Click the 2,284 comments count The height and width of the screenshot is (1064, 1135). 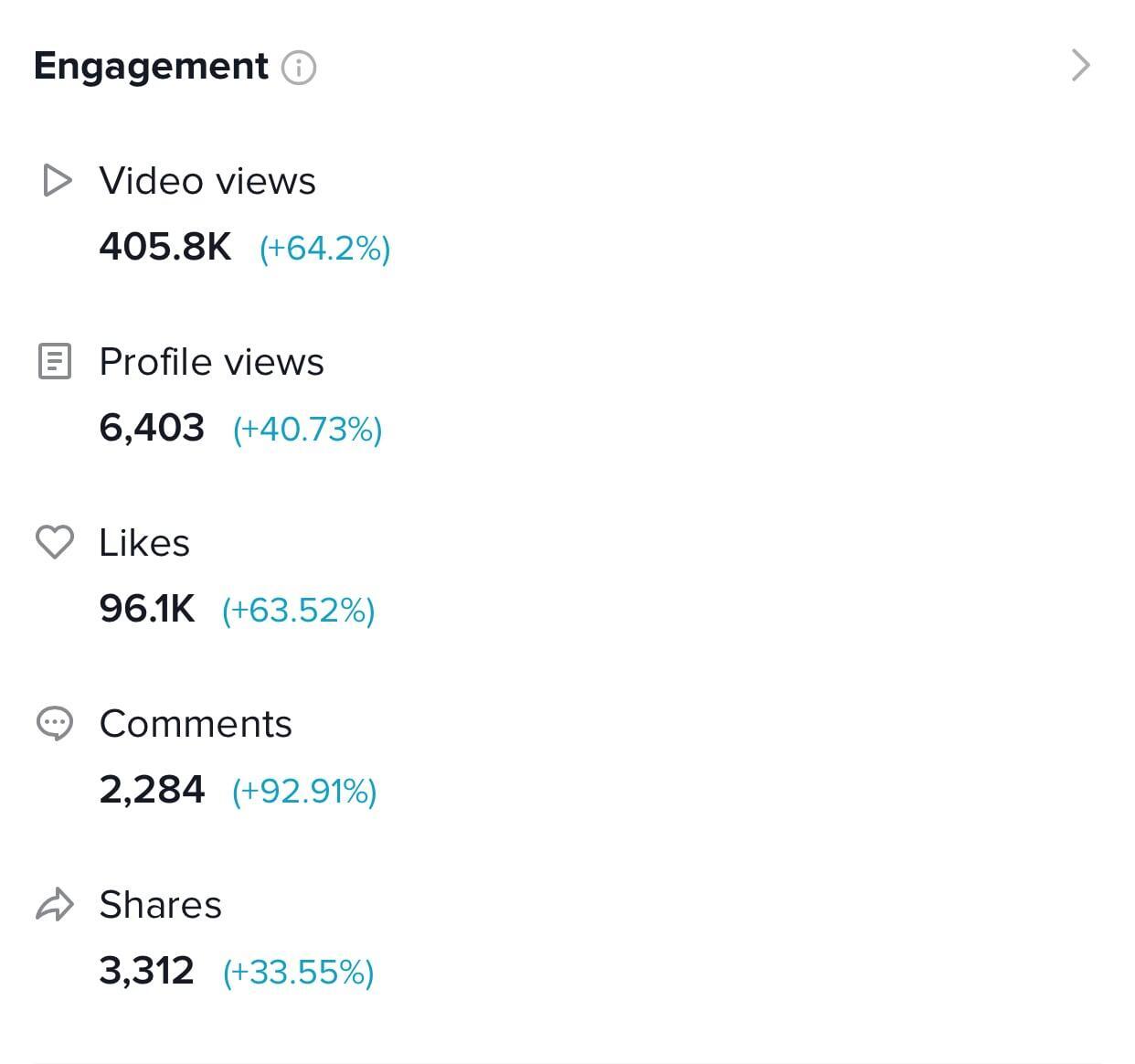click(152, 790)
